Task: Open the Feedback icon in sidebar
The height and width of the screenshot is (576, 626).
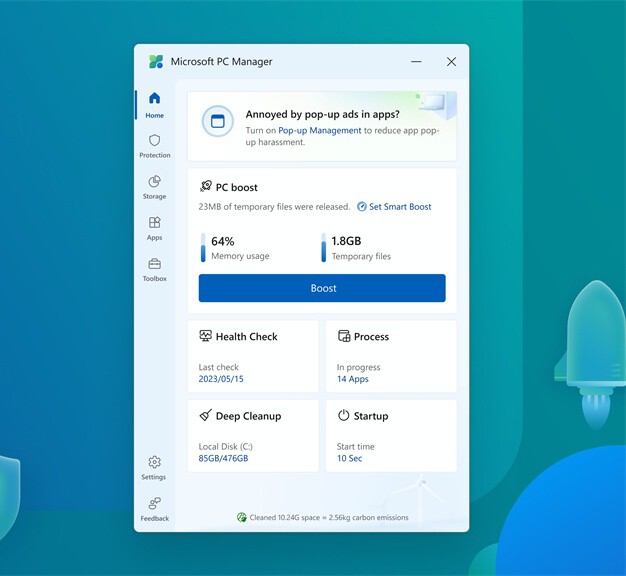Action: (154, 504)
